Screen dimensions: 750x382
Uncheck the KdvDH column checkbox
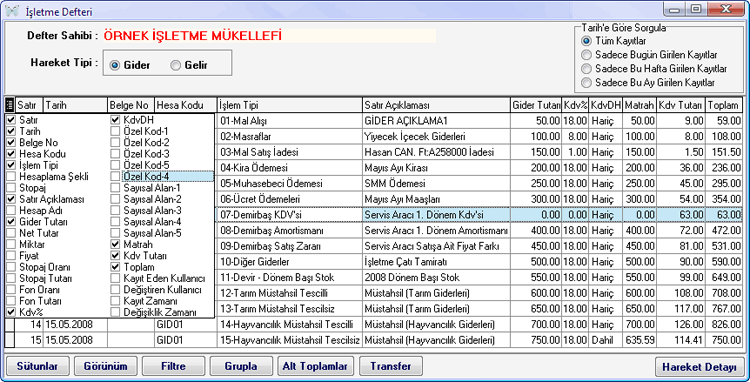tap(115, 120)
